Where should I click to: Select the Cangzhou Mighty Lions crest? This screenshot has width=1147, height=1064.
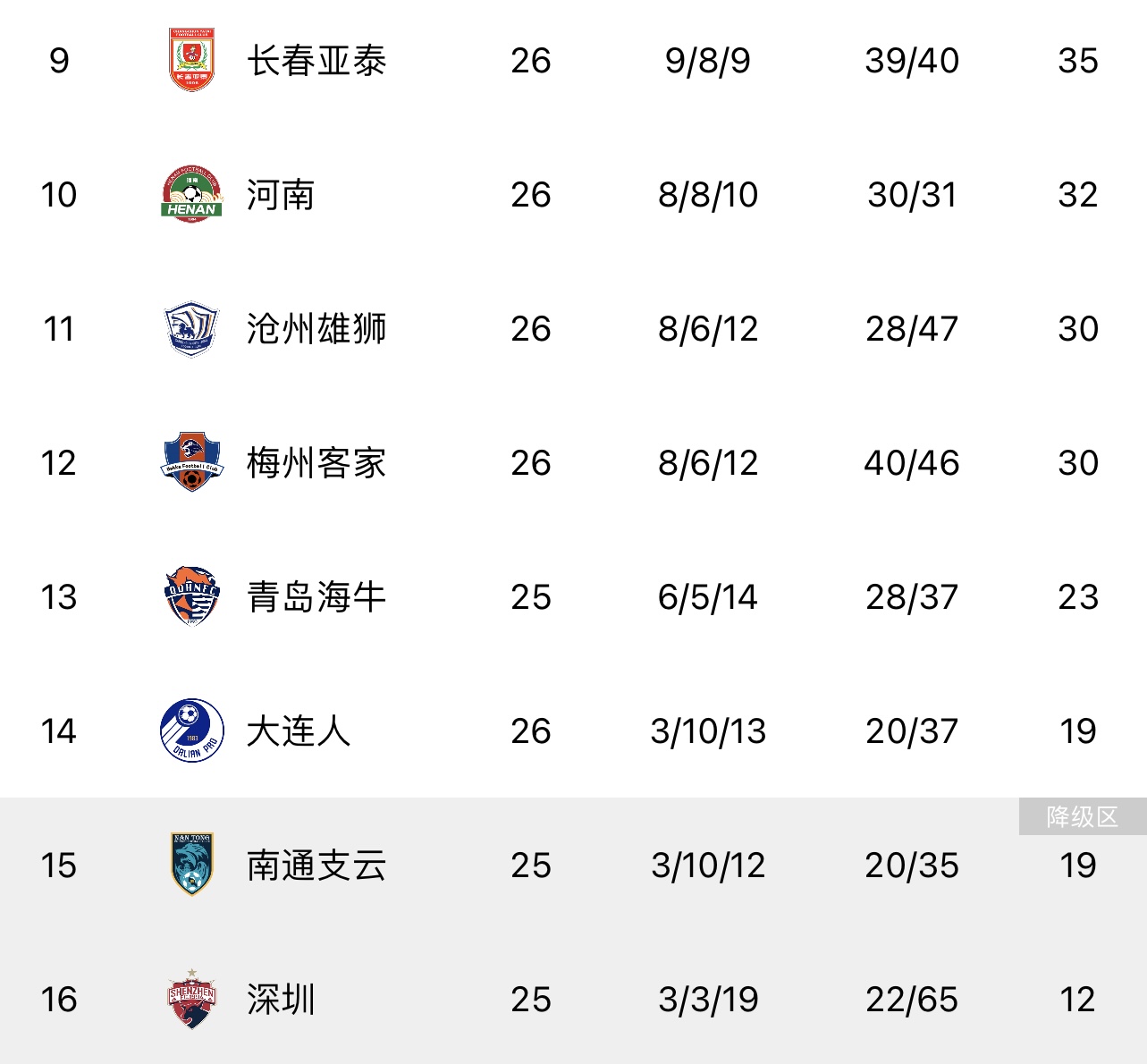click(191, 328)
